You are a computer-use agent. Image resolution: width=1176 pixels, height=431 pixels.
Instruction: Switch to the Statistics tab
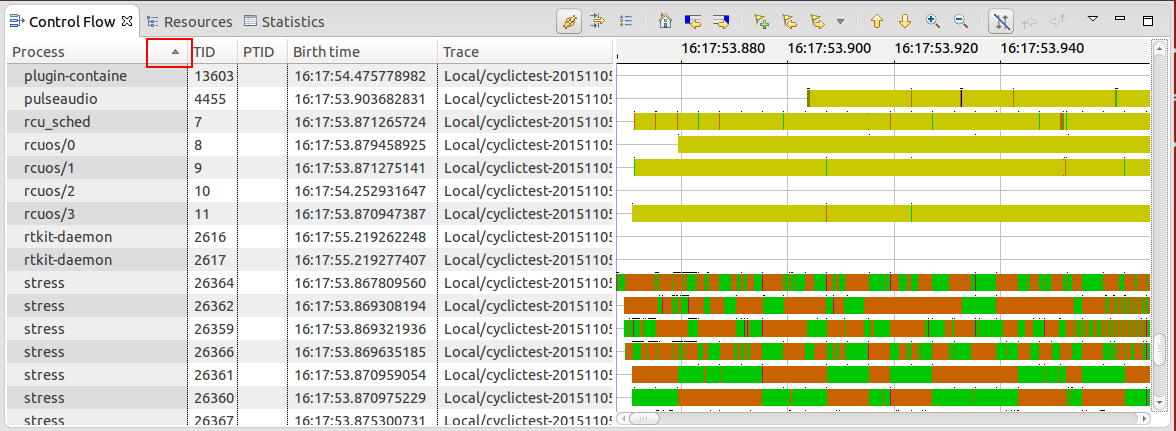[284, 22]
